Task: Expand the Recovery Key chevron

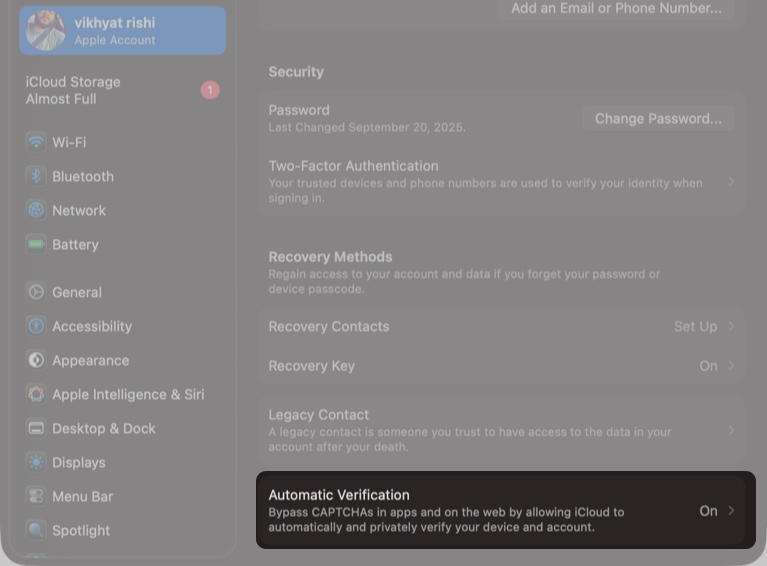Action: click(x=732, y=366)
